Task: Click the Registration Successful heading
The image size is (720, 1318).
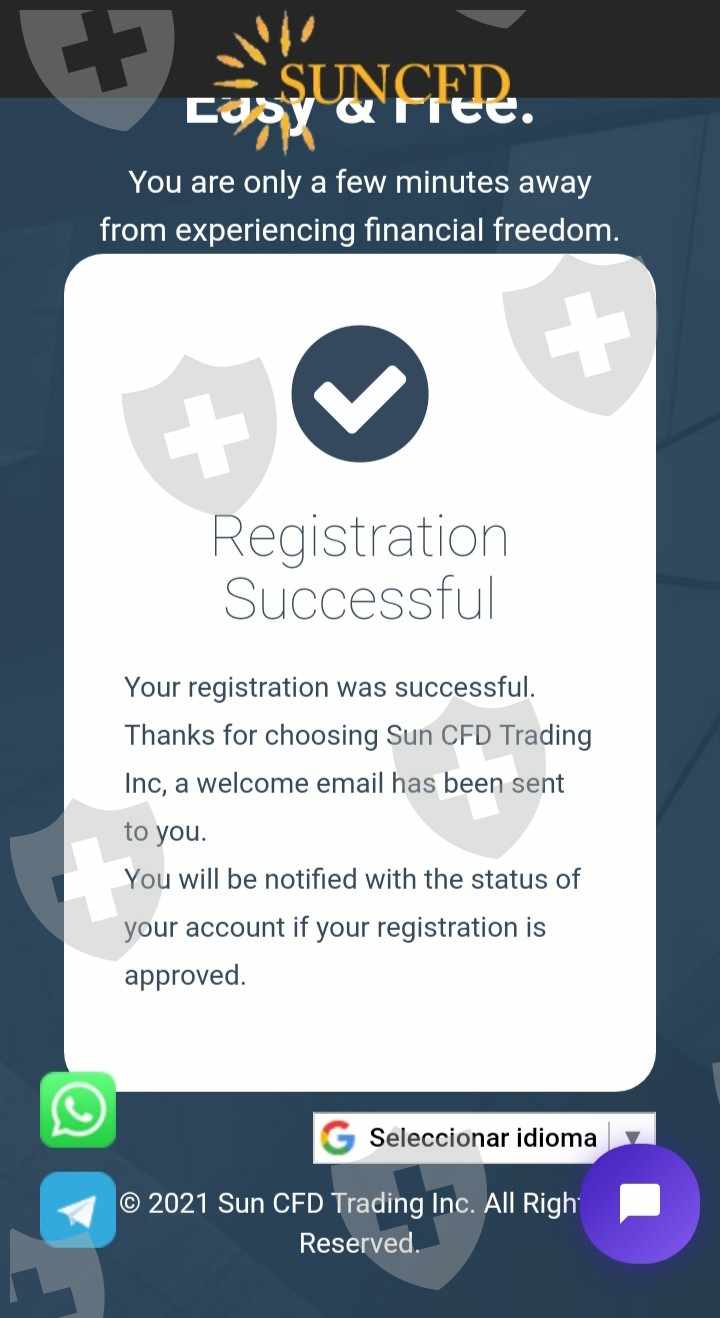Action: click(x=360, y=567)
